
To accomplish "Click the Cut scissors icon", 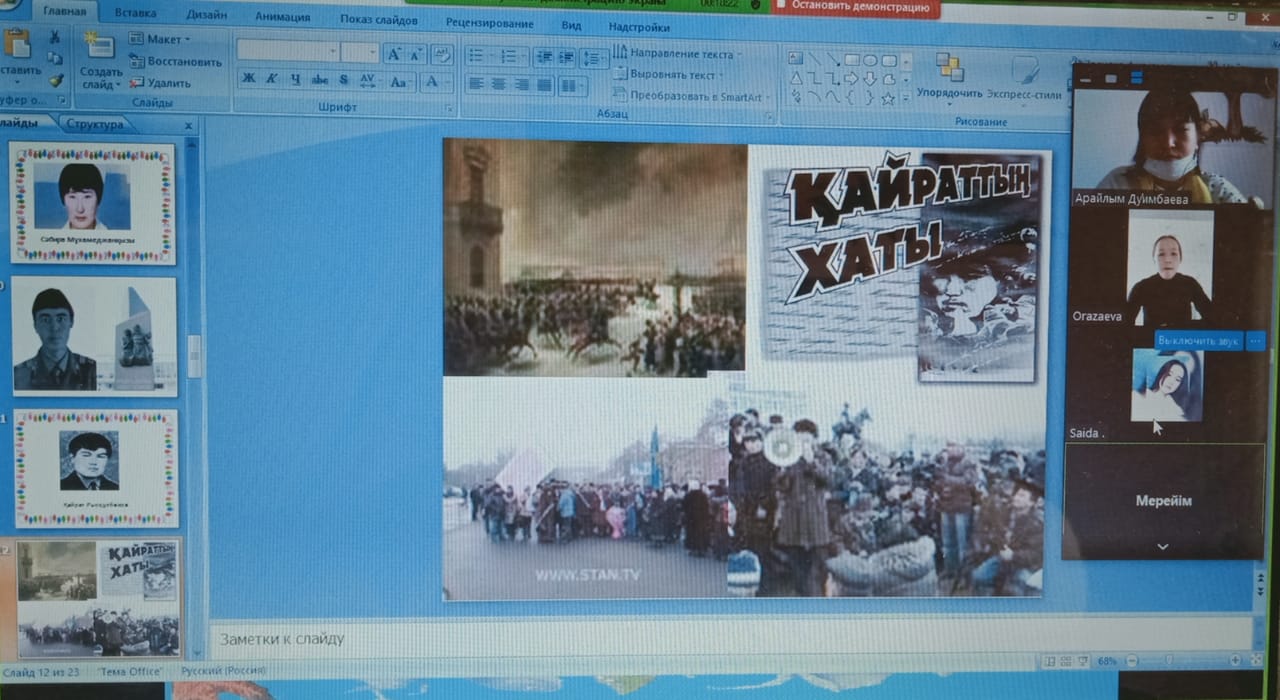I will point(55,37).
